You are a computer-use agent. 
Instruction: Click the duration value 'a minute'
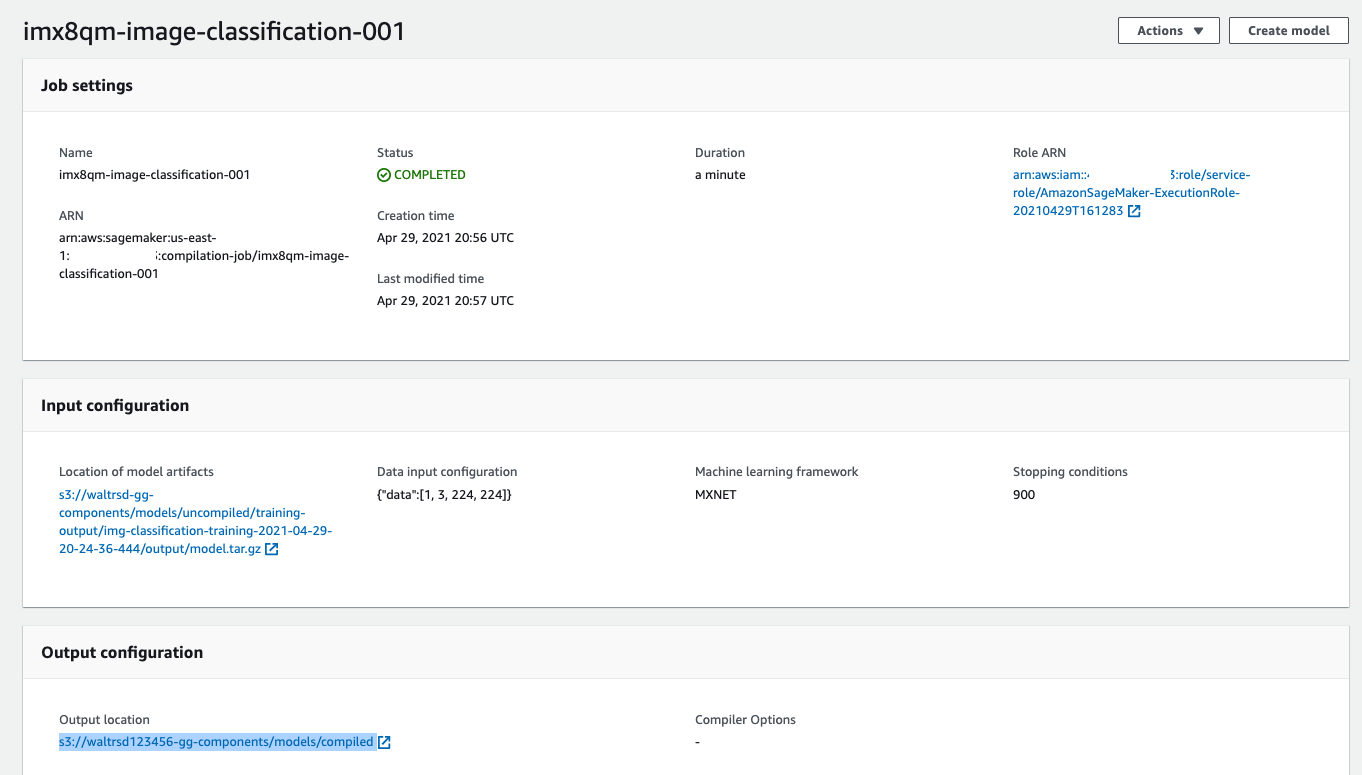tap(720, 175)
